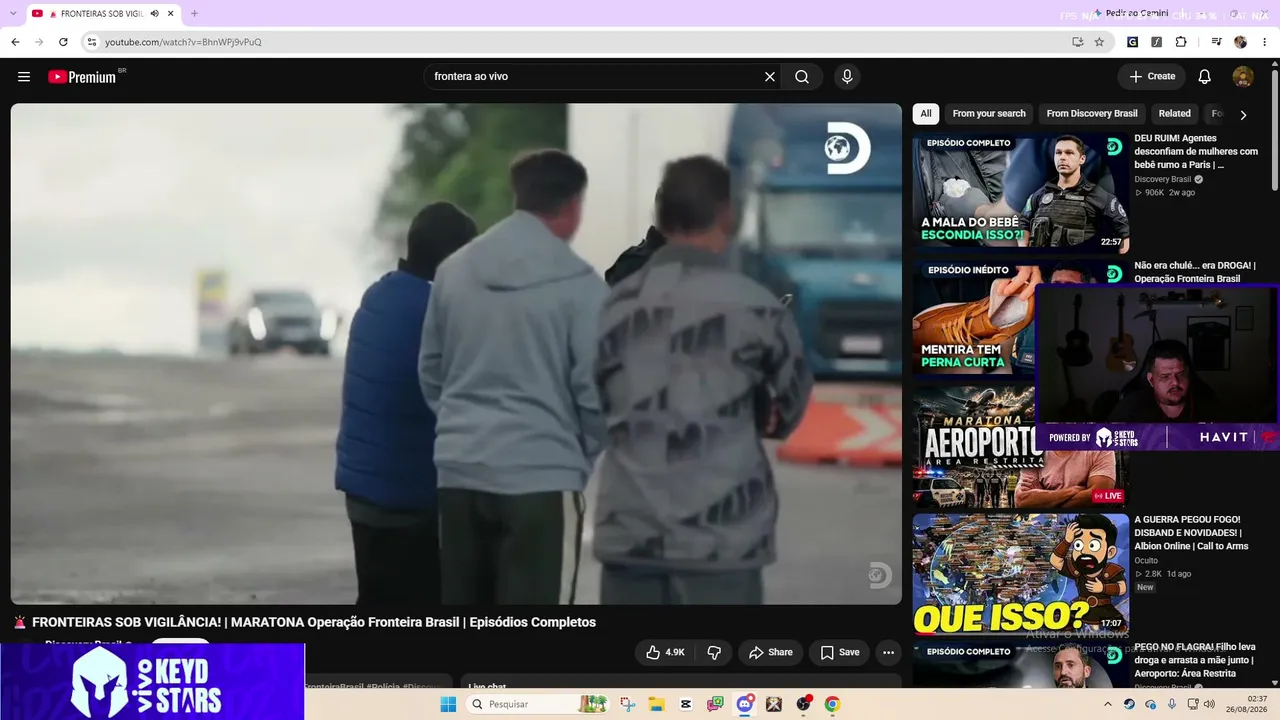Share the current video
Viewport: 1280px width, 720px height.
(770, 652)
